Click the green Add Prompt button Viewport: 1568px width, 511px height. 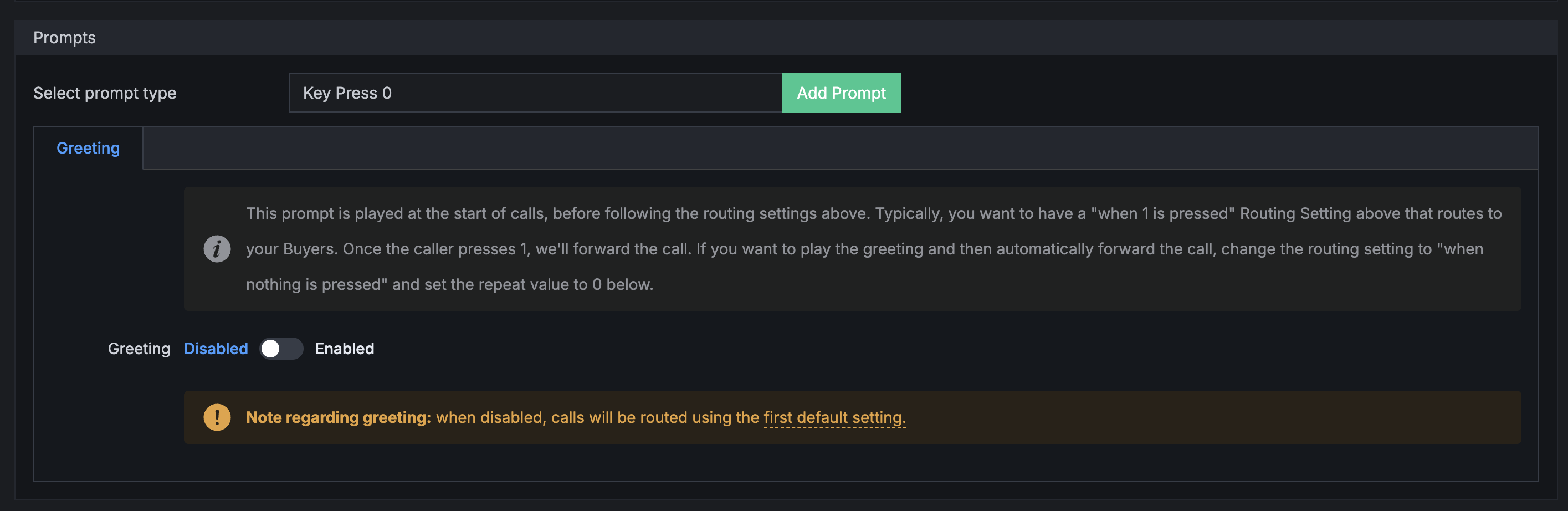[841, 93]
